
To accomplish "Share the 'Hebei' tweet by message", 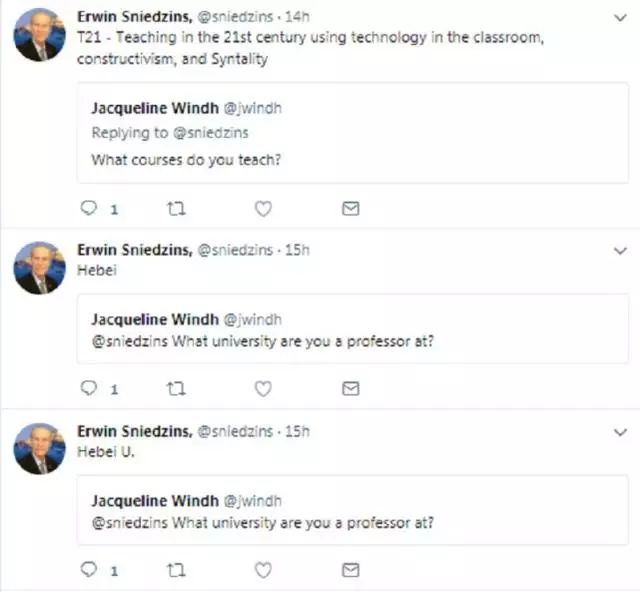I will (x=350, y=389).
